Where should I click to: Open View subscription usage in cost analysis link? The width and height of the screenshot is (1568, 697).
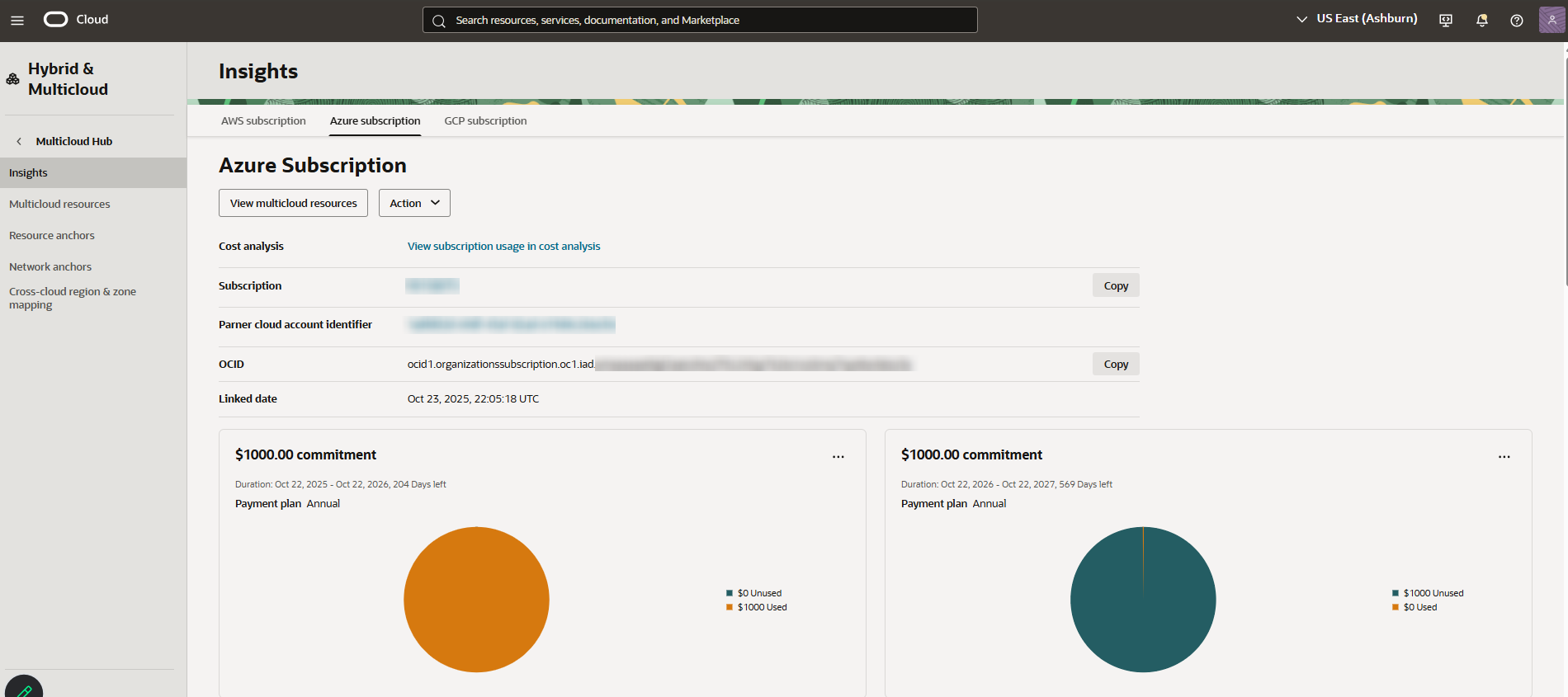(504, 247)
